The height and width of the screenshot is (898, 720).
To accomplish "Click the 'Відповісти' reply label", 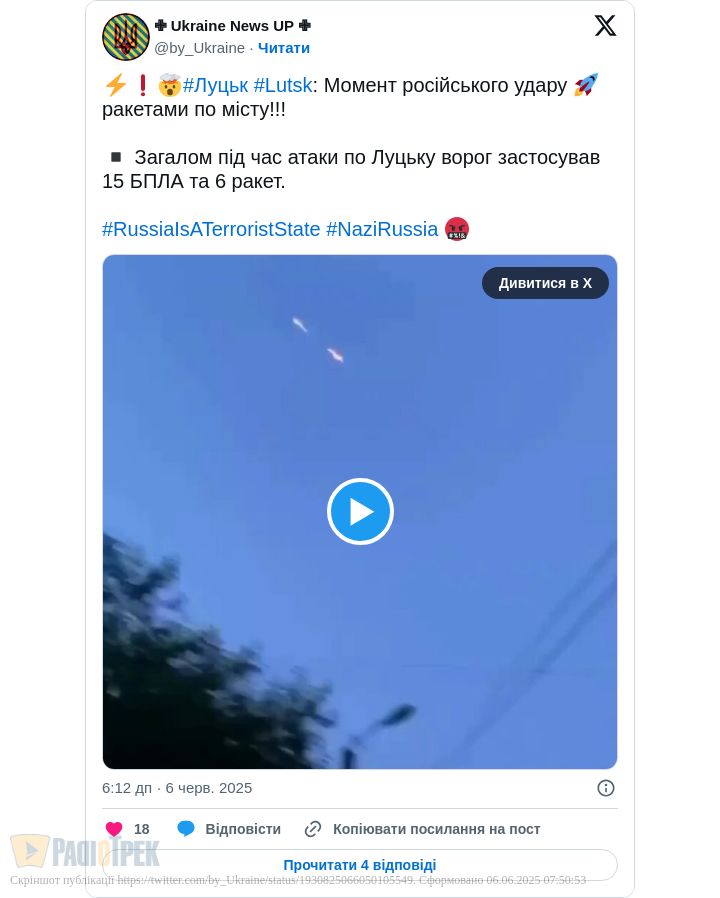I will 243,829.
